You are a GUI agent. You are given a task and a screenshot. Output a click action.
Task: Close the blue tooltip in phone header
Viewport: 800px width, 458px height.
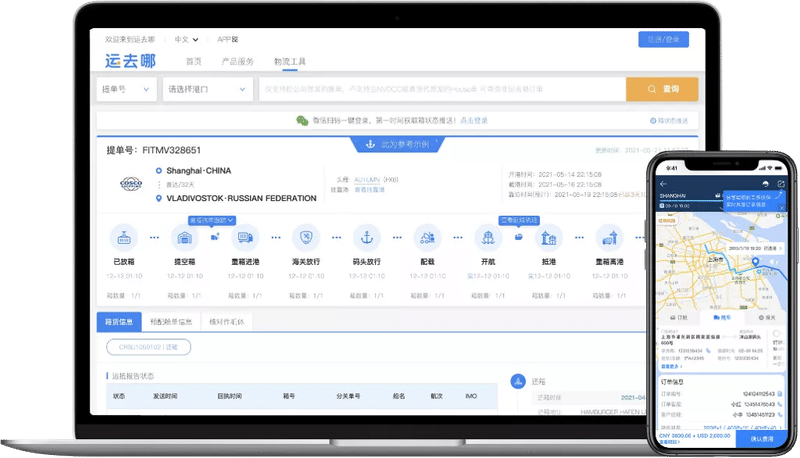(x=782, y=208)
